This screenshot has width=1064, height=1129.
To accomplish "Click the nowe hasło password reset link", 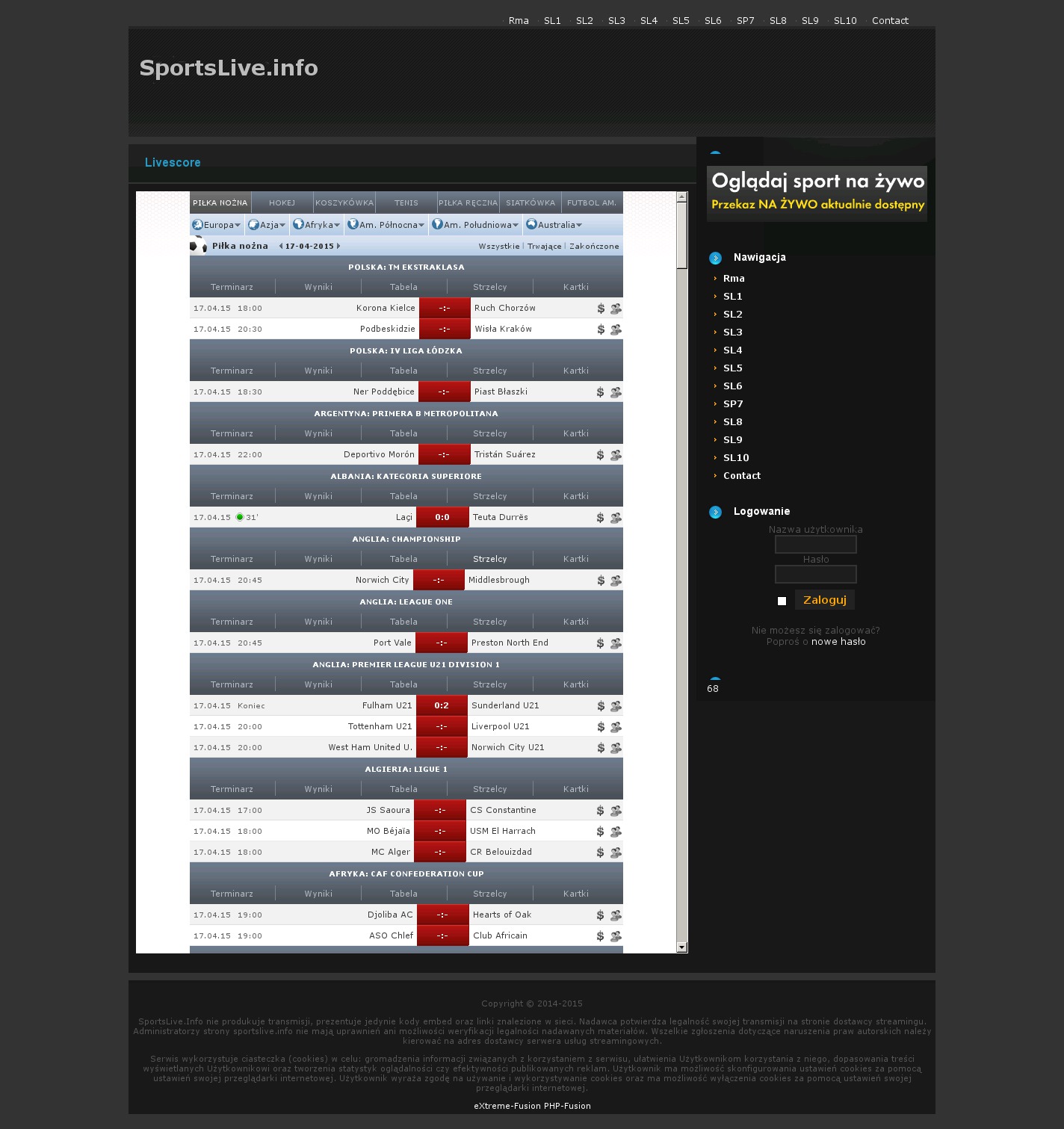I will click(838, 642).
